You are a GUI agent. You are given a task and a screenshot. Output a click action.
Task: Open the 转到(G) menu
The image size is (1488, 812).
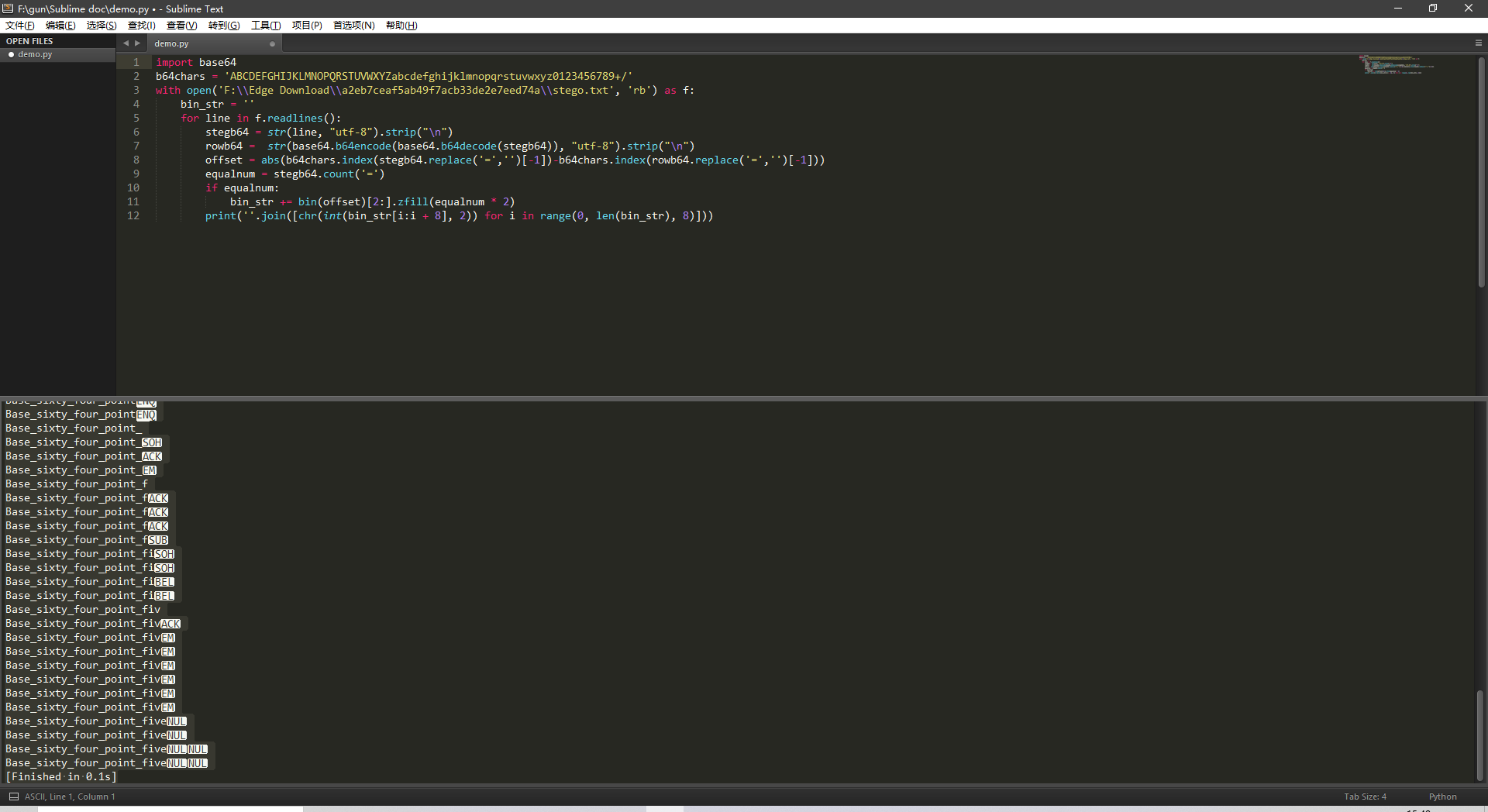tap(224, 26)
